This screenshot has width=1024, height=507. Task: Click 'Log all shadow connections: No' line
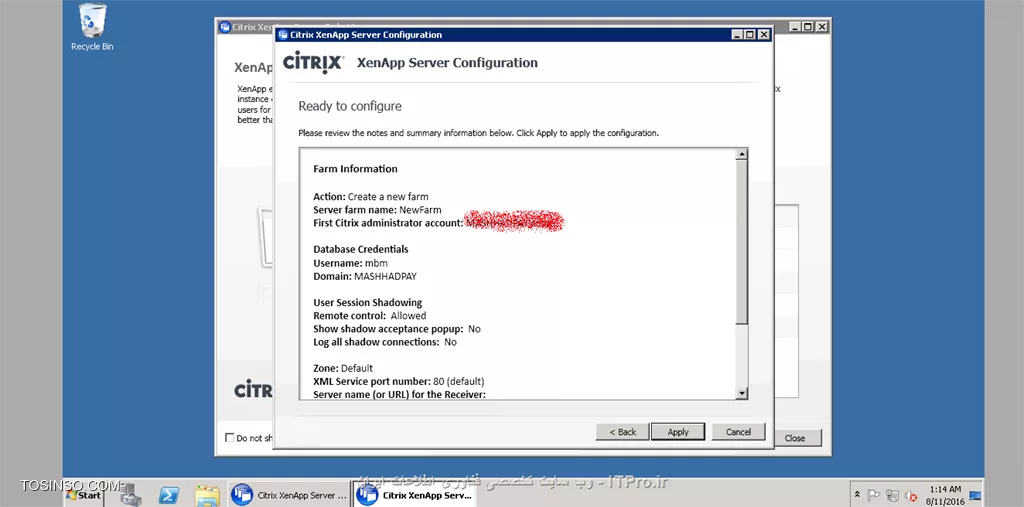click(x=385, y=342)
